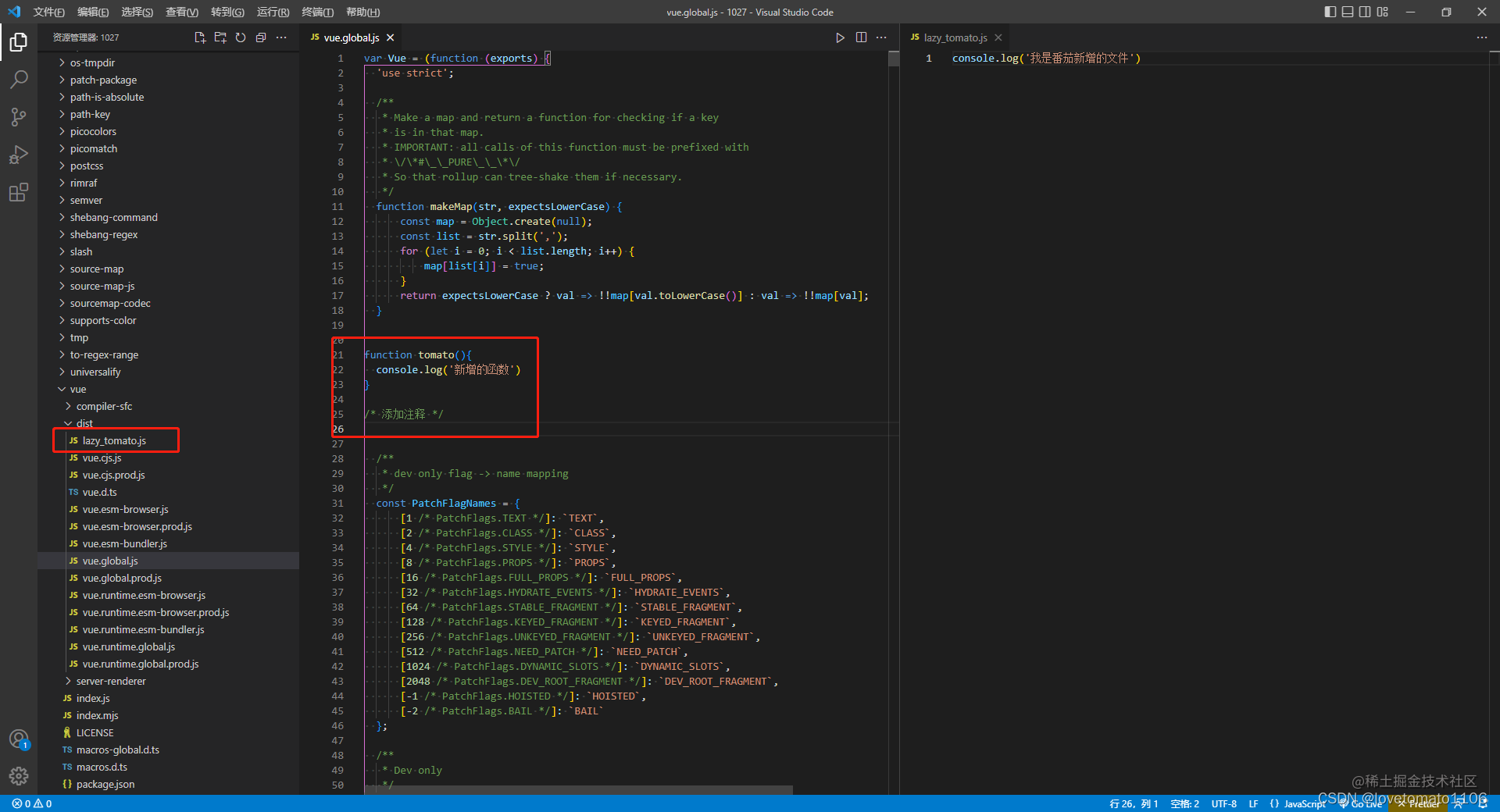Expand the server-renderer folder
The width and height of the screenshot is (1500, 812).
[111, 681]
